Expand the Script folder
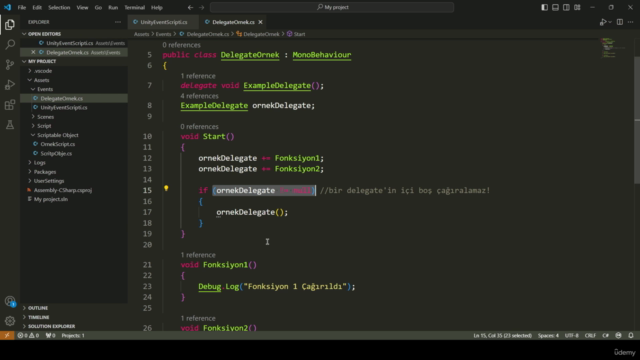The image size is (640, 360). click(x=44, y=126)
